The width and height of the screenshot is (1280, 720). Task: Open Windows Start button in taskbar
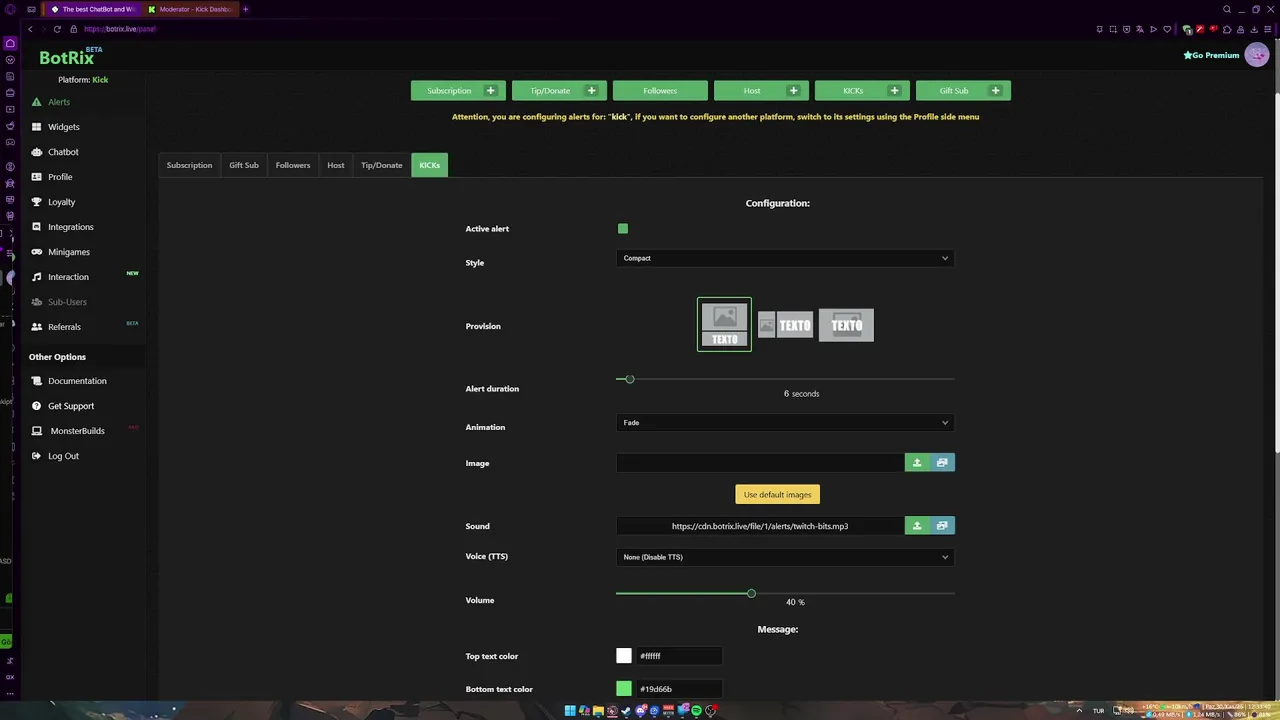point(570,711)
